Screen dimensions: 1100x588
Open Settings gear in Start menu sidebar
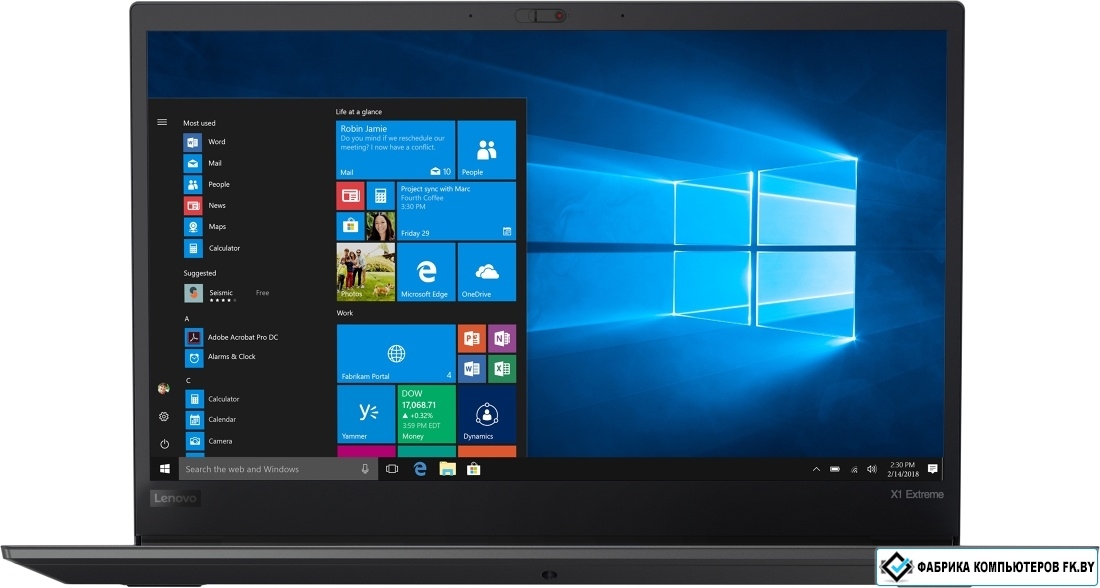pyautogui.click(x=164, y=416)
